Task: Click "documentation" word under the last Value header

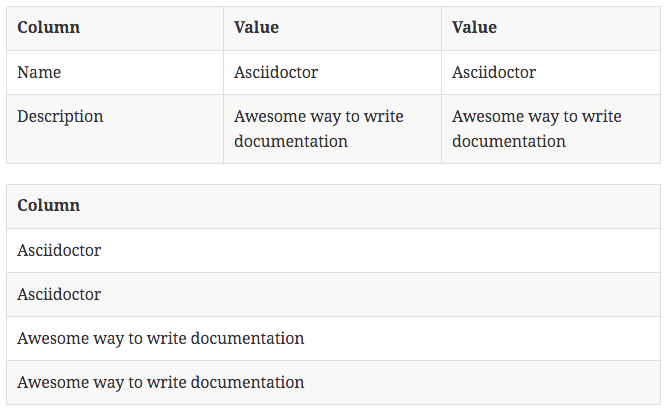Action: pyautogui.click(x=509, y=141)
